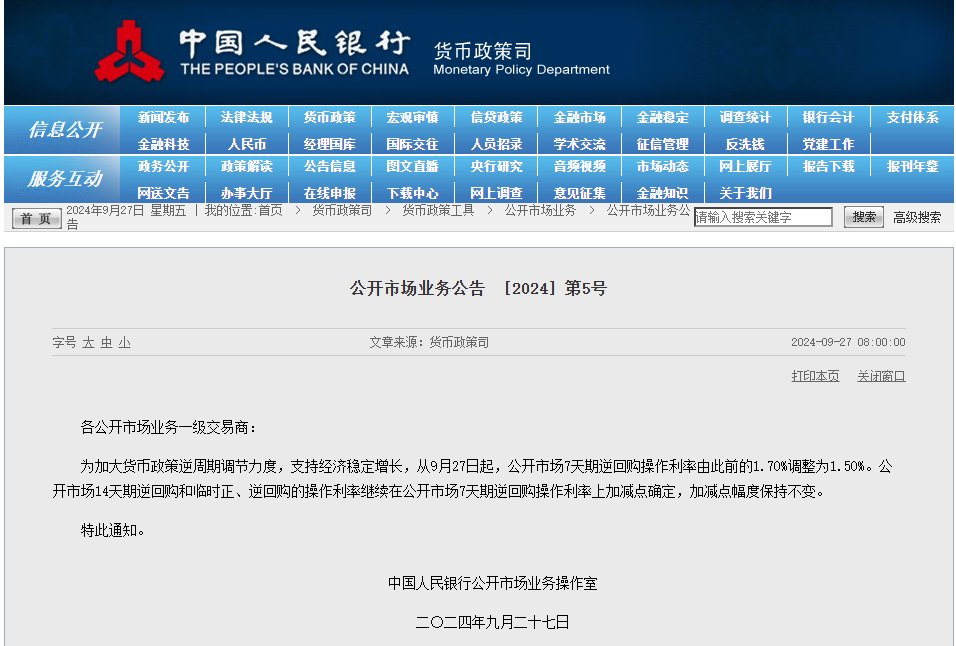Go to 信贷政策 section

coord(496,117)
